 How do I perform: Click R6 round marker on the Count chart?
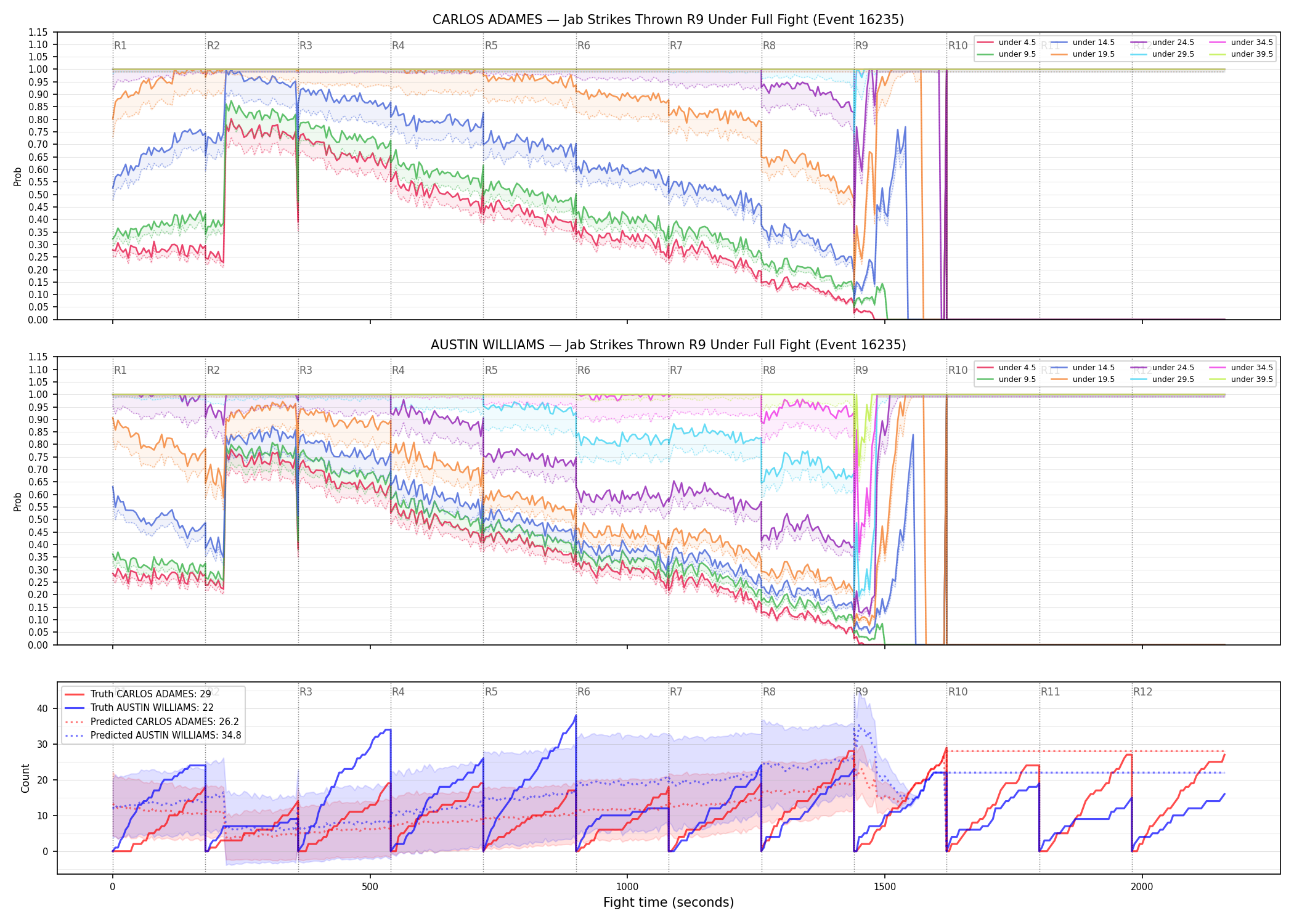(x=584, y=692)
